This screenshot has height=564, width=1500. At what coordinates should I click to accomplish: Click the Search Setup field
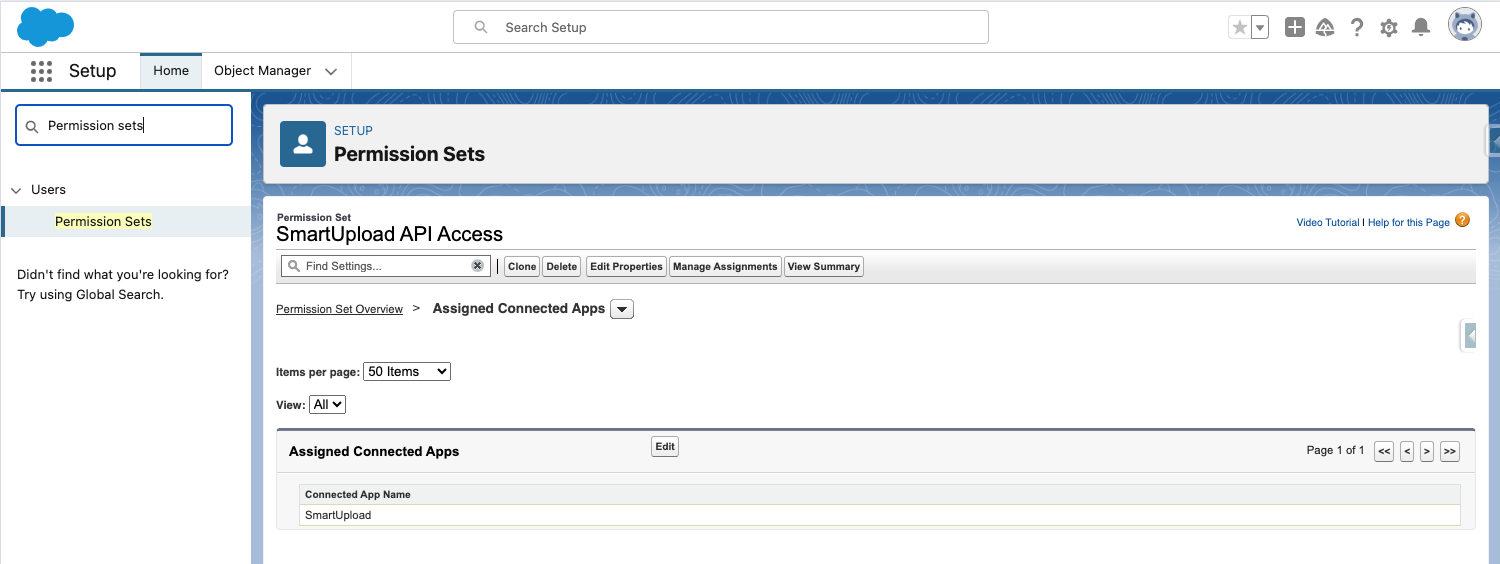pos(721,27)
